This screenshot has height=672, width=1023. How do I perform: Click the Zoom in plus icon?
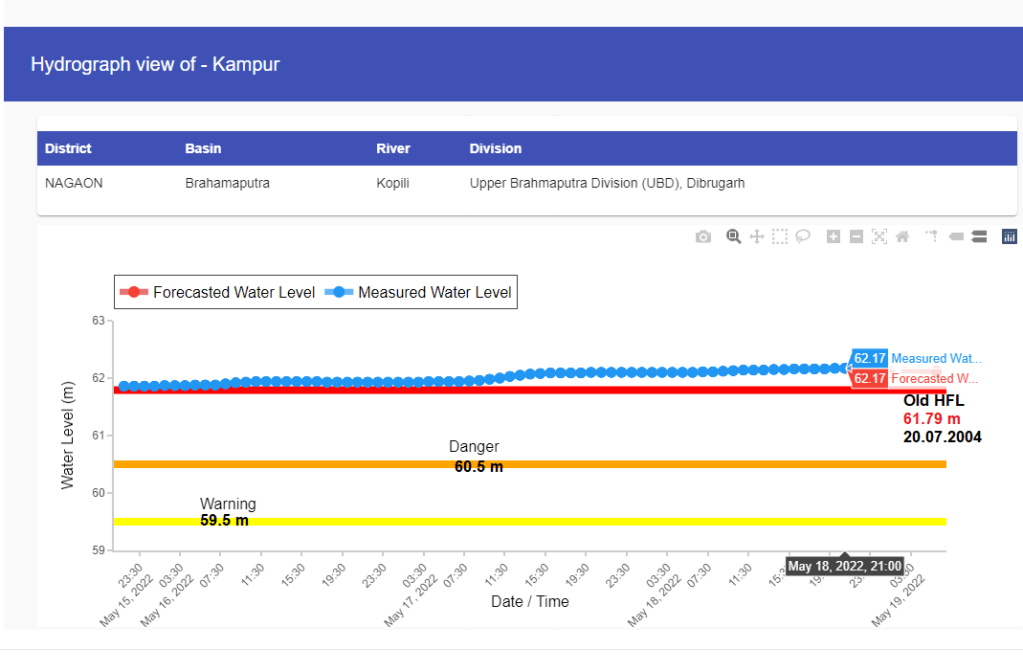(x=833, y=237)
